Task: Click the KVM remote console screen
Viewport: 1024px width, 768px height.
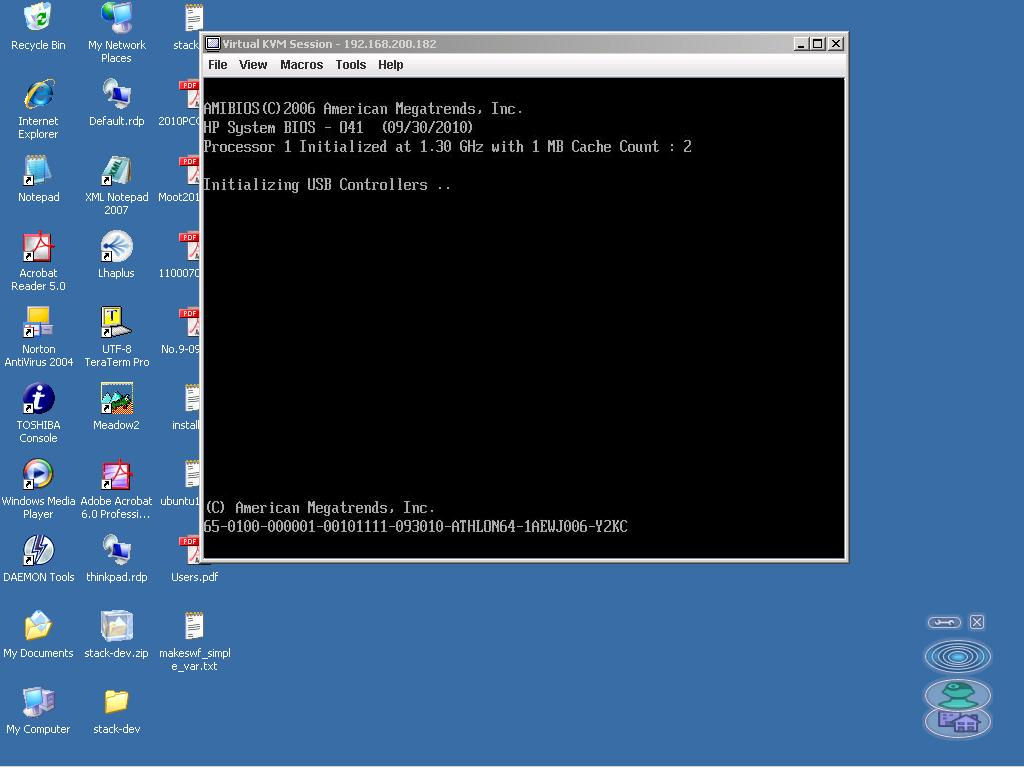Action: [524, 318]
